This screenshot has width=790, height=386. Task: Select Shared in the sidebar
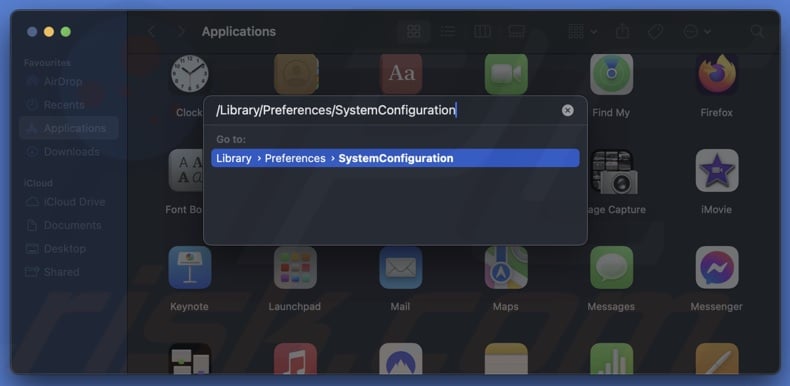(x=69, y=272)
